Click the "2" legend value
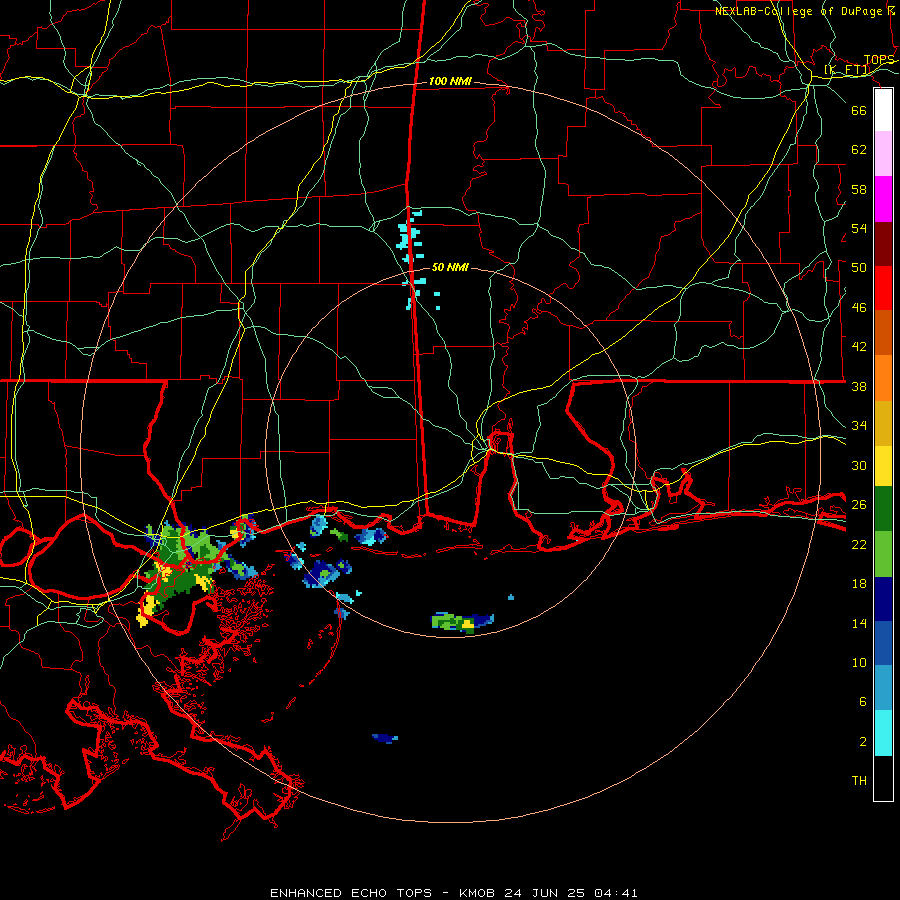 coord(863,742)
